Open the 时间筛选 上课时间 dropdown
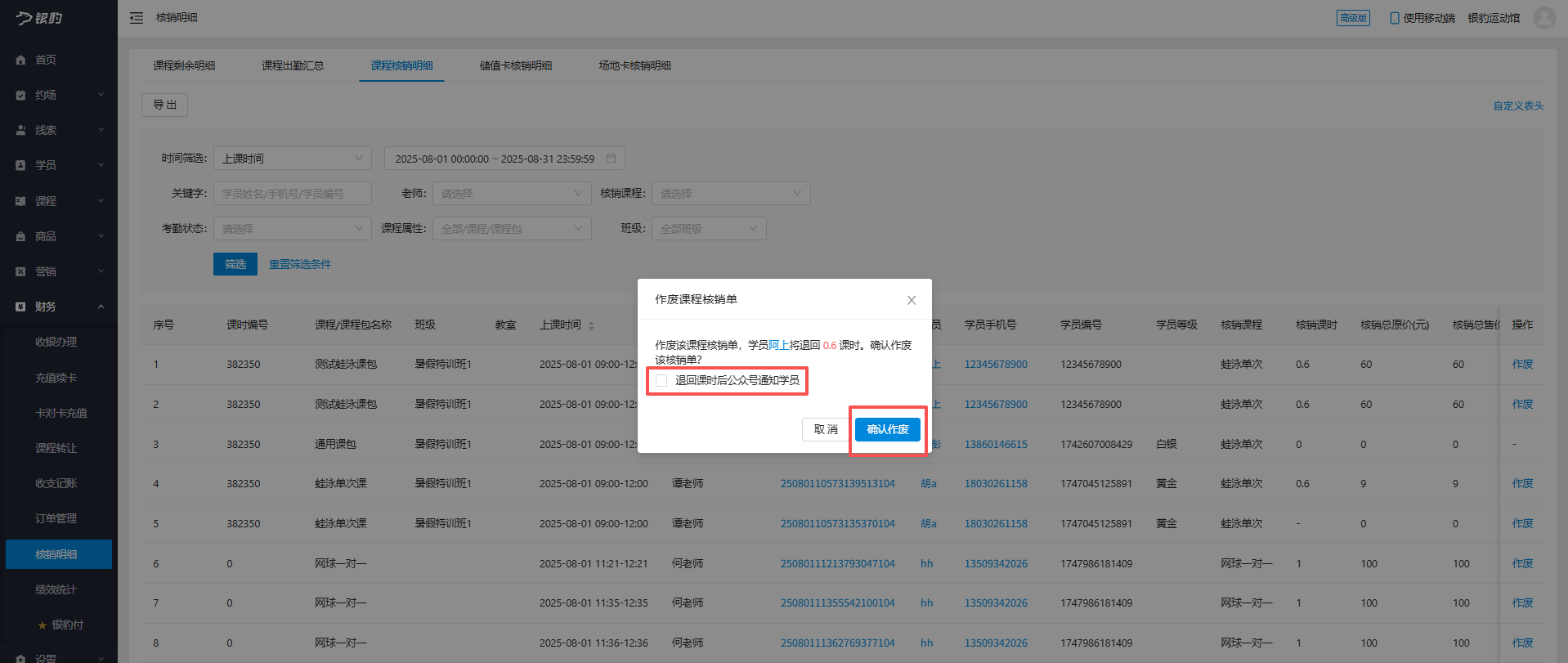Screen dimensions: 1568x663 coord(293,159)
